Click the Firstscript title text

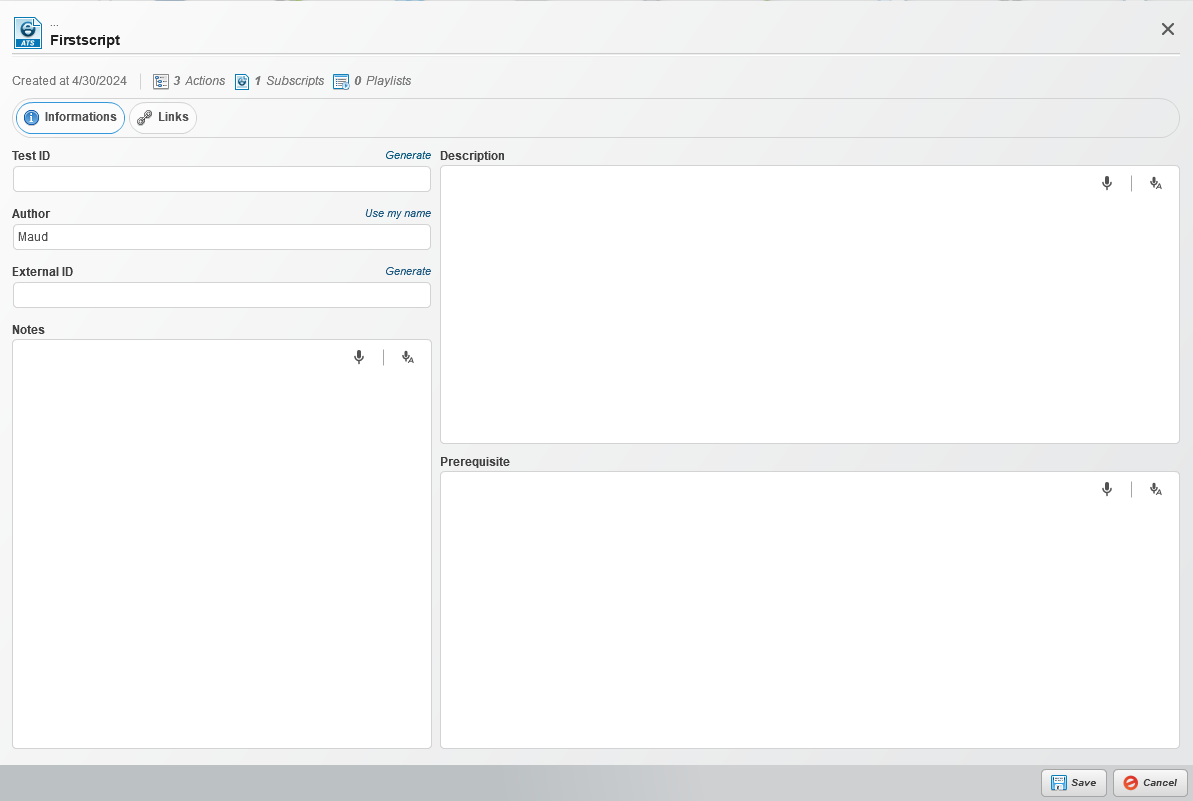pos(85,40)
